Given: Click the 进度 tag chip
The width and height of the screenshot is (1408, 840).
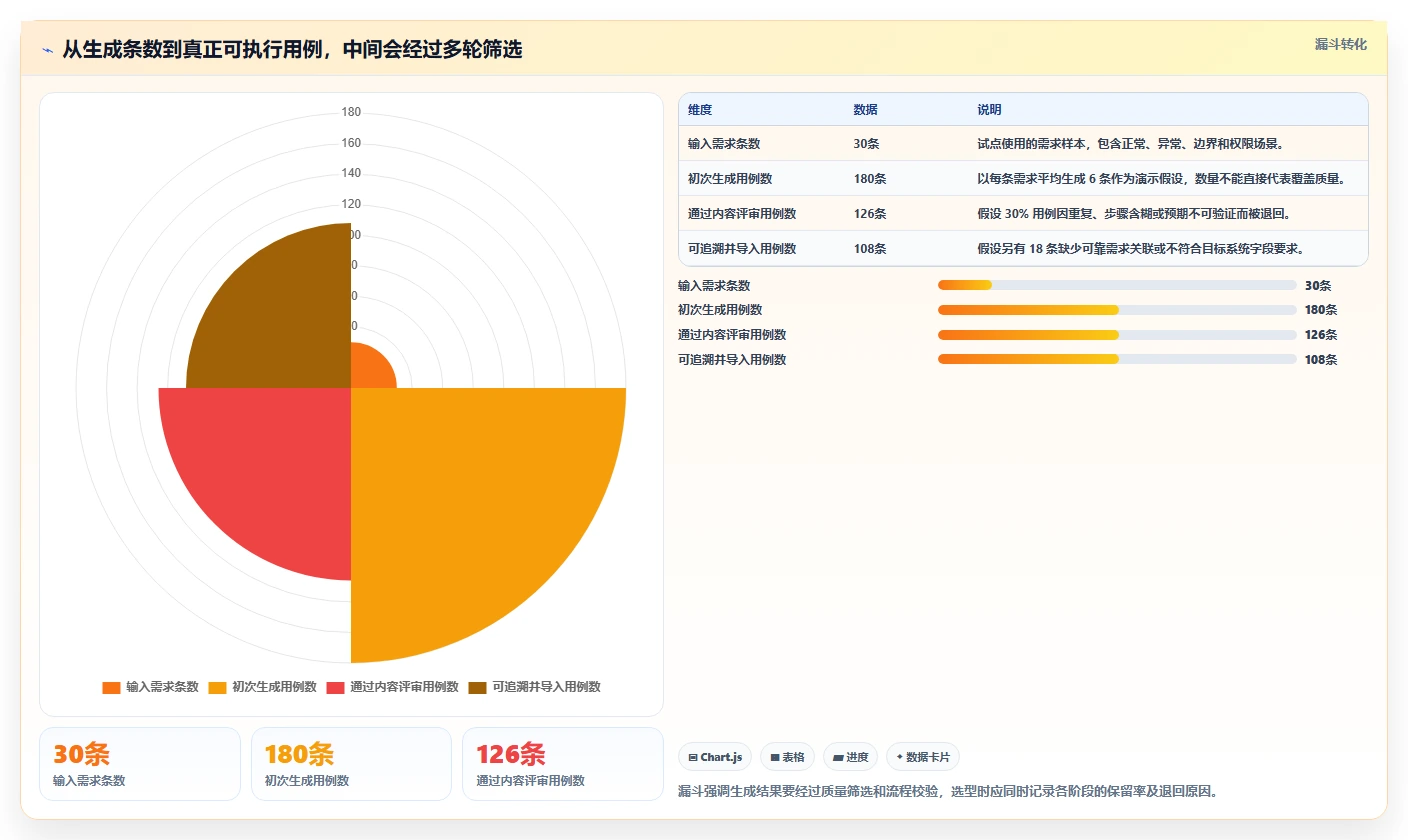Looking at the screenshot, I should click(850, 757).
